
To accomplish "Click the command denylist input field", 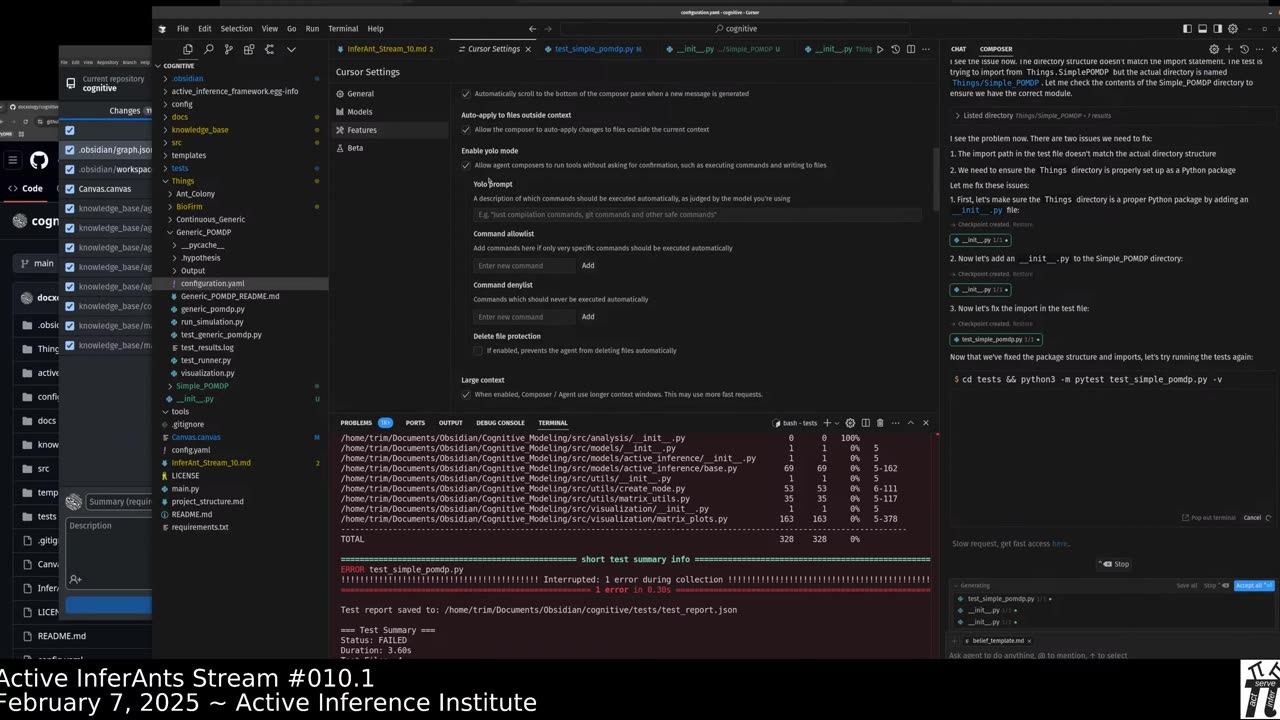I will click(524, 317).
